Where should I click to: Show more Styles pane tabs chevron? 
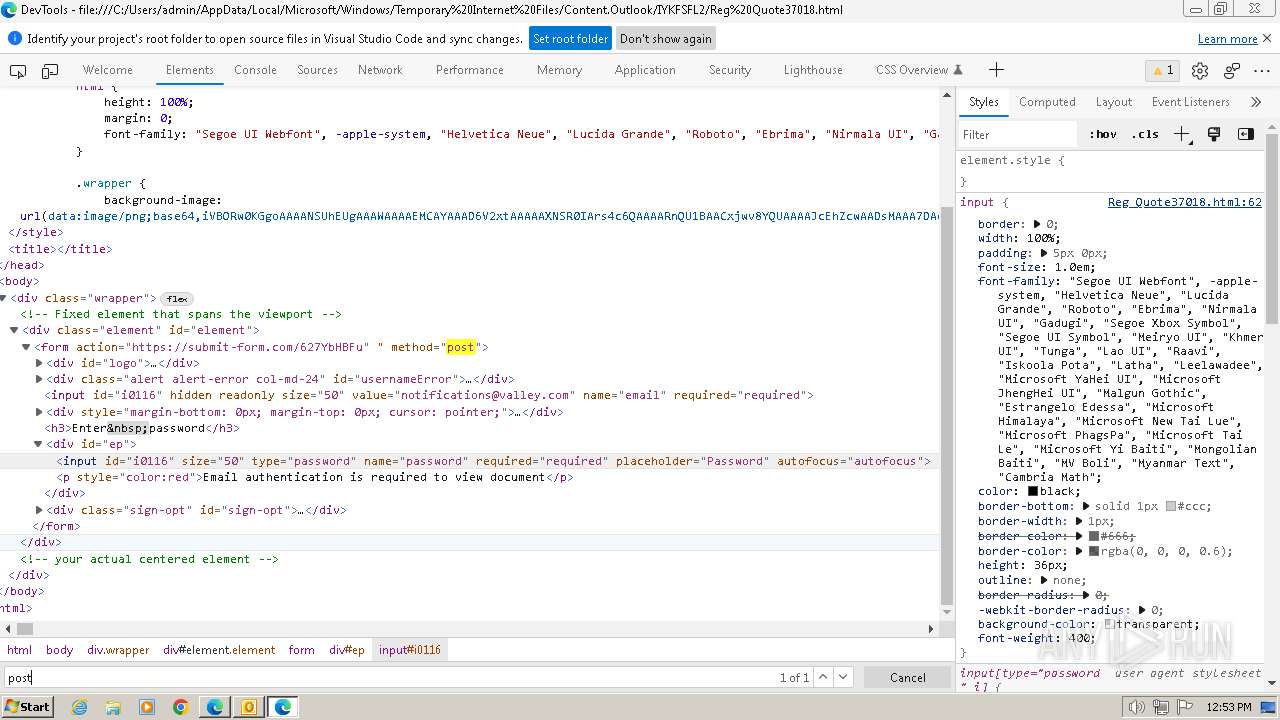[x=1256, y=102]
